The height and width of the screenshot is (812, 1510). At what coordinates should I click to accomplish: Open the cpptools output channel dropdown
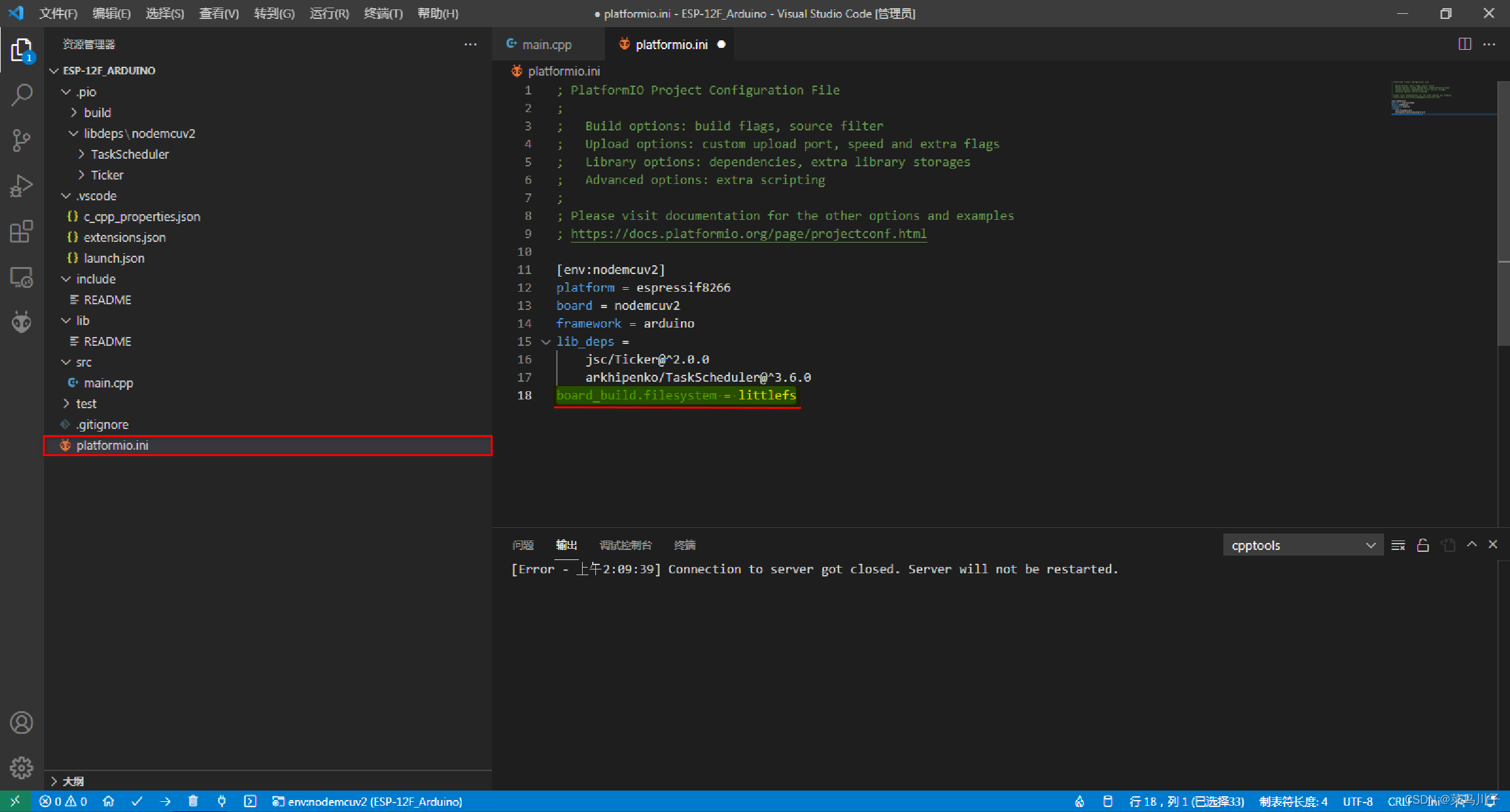(x=1302, y=545)
